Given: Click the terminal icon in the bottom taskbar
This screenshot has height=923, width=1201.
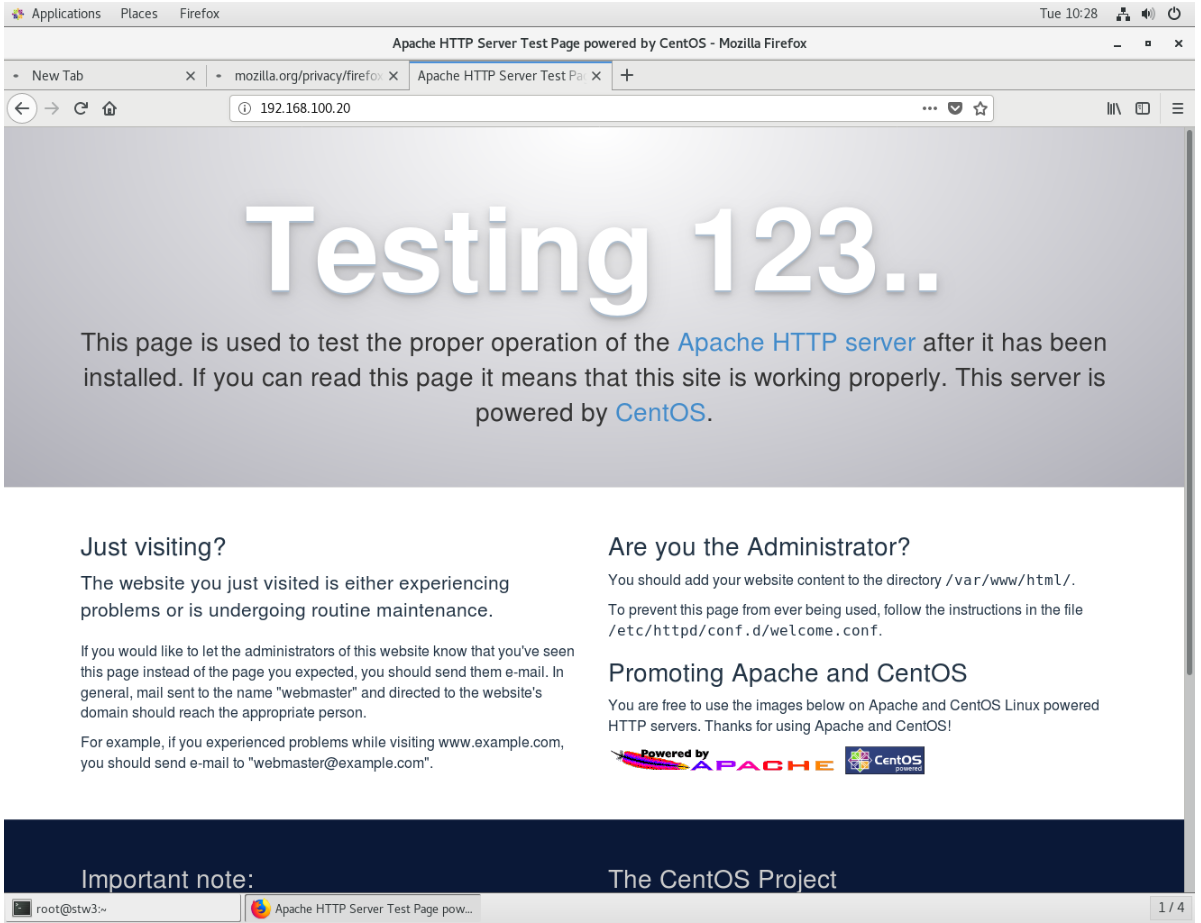Looking at the screenshot, I should (x=22, y=908).
